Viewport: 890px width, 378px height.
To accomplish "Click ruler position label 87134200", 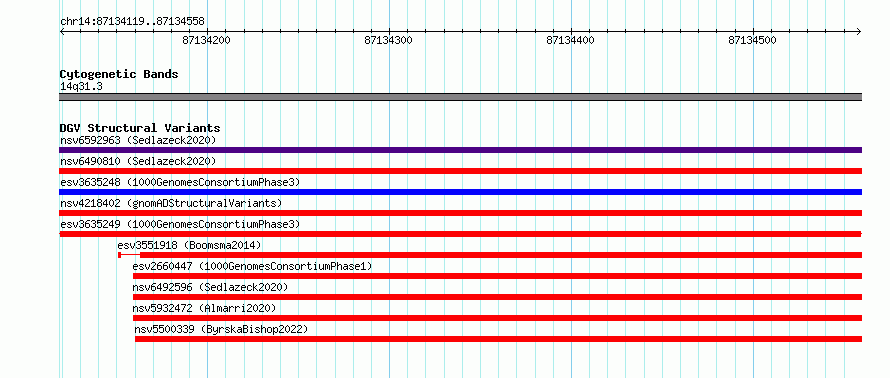I will pos(207,41).
